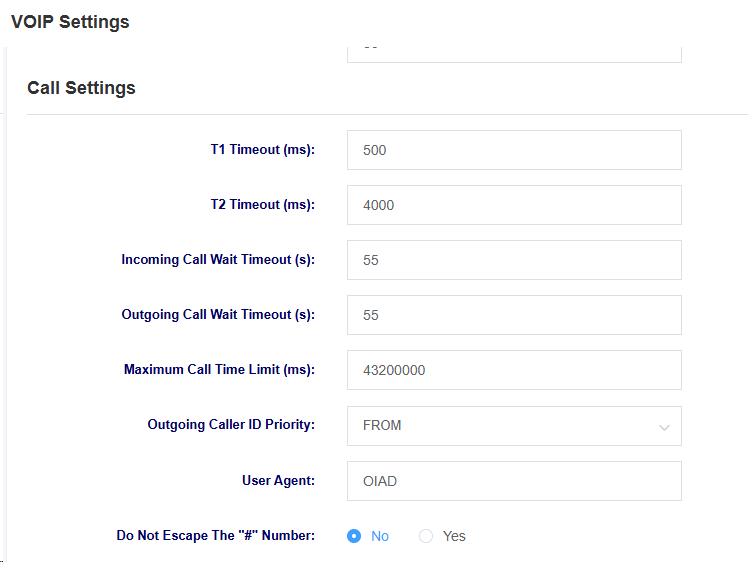
Task: Focus the User Agent field containing OIAD
Action: tap(514, 481)
